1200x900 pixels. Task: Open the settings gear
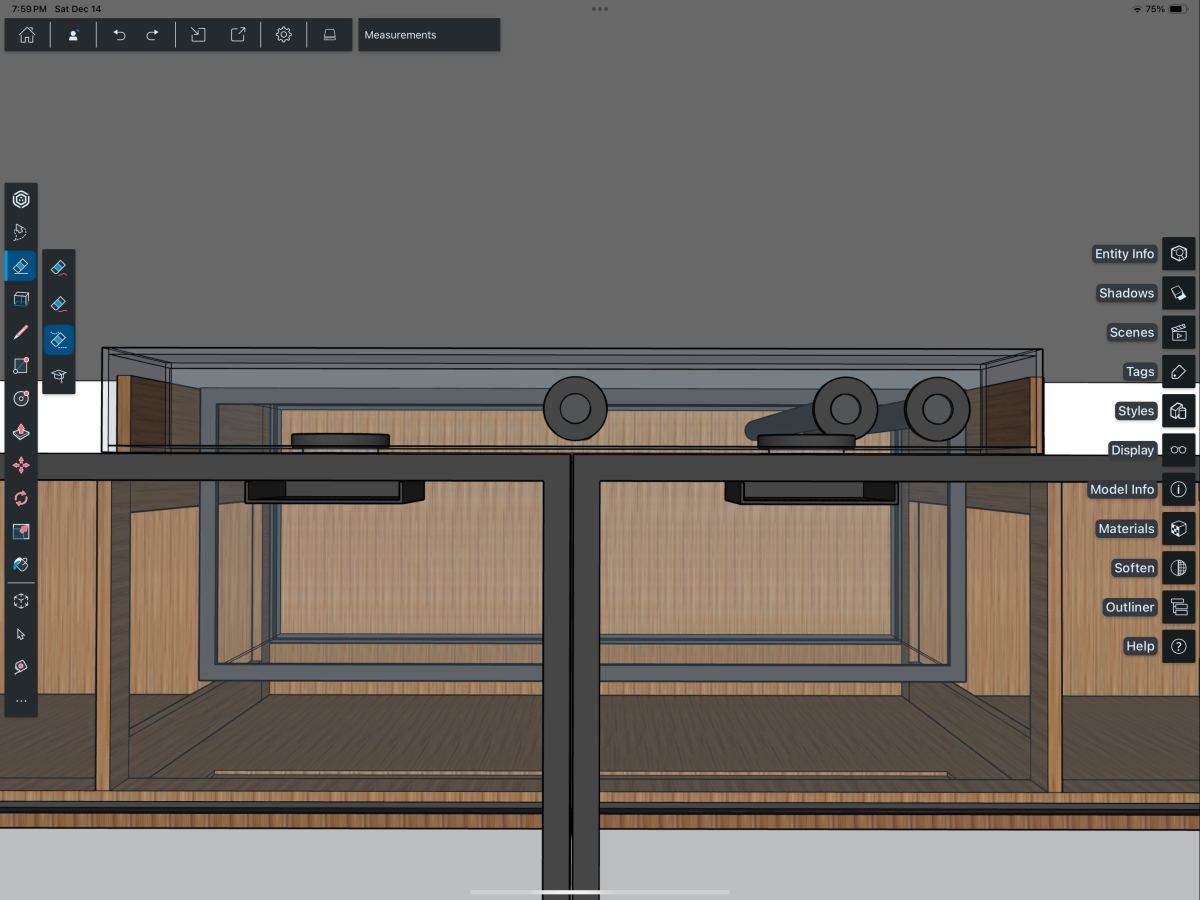(x=284, y=35)
